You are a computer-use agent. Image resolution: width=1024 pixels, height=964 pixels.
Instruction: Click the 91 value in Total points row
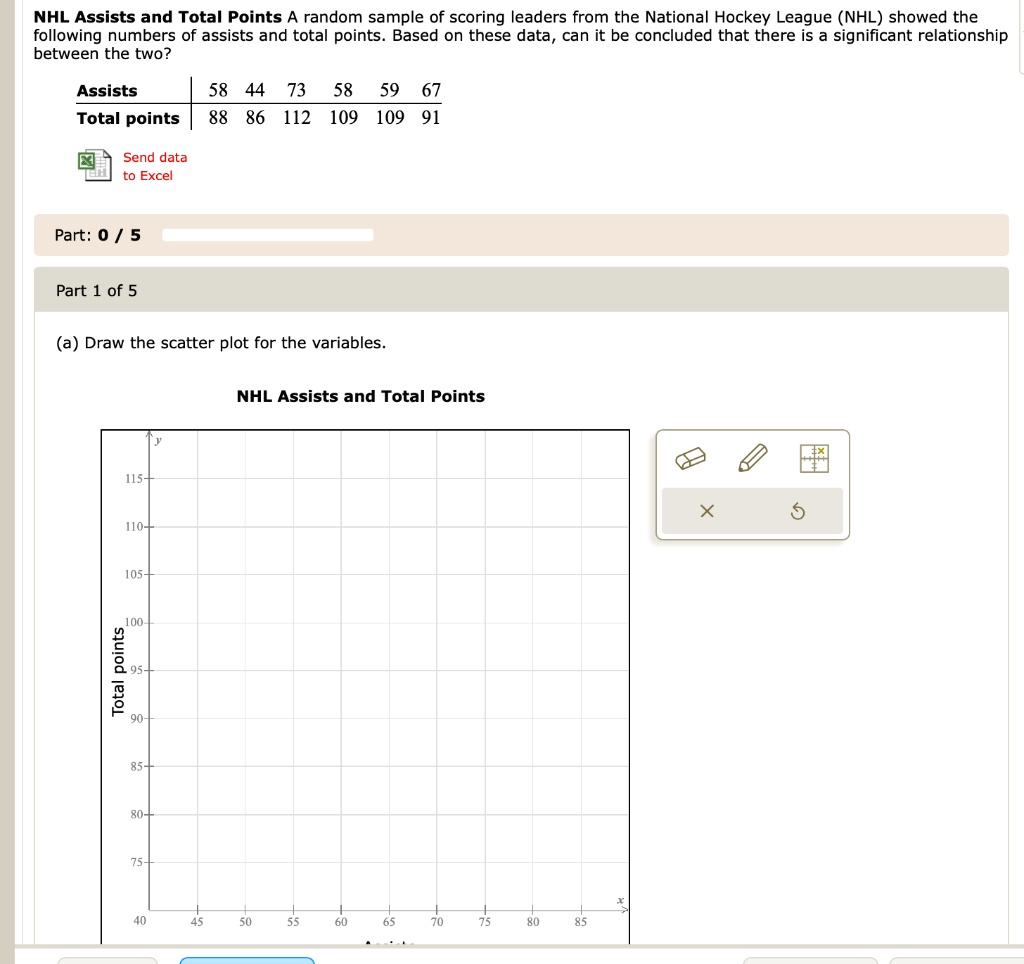[x=431, y=118]
